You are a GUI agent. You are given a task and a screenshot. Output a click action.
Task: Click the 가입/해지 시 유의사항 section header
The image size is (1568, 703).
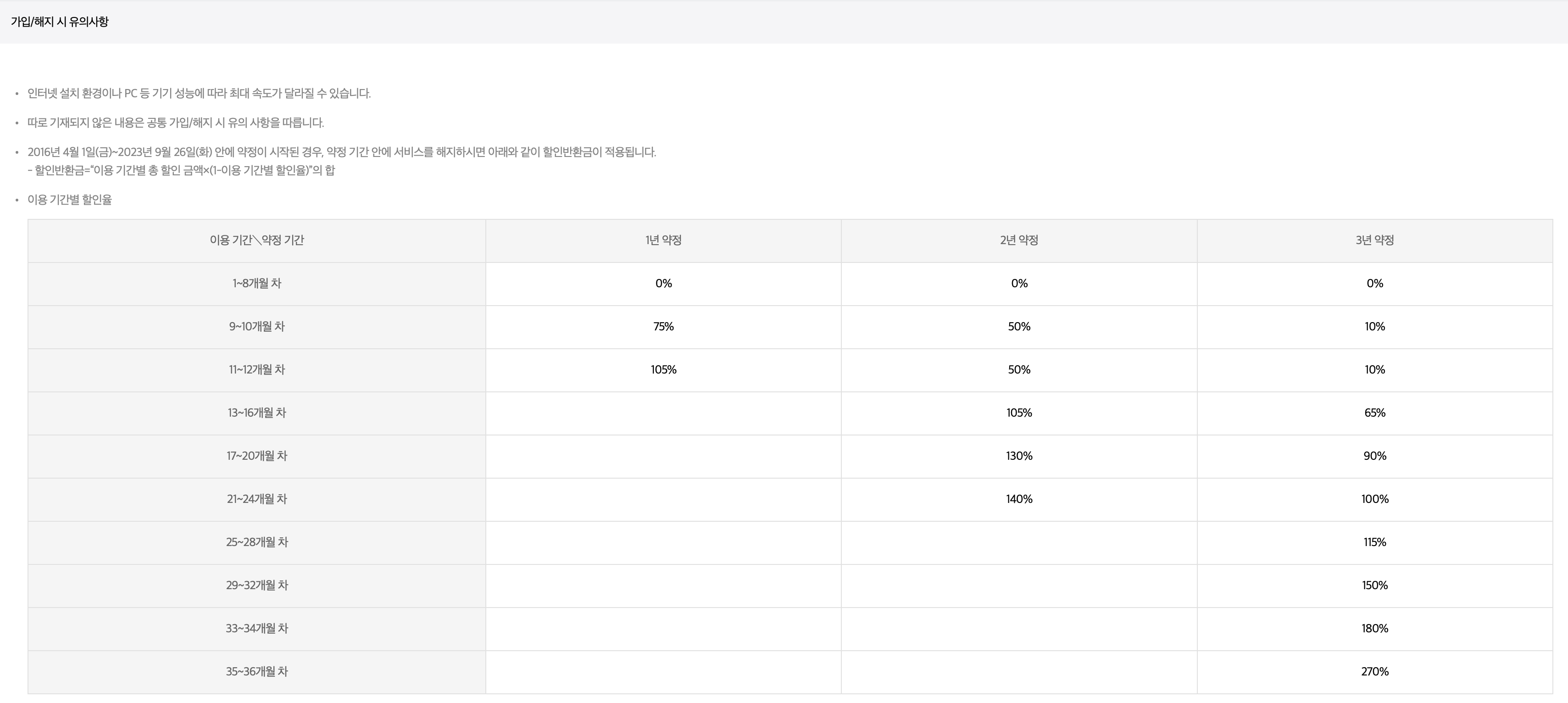pos(60,22)
